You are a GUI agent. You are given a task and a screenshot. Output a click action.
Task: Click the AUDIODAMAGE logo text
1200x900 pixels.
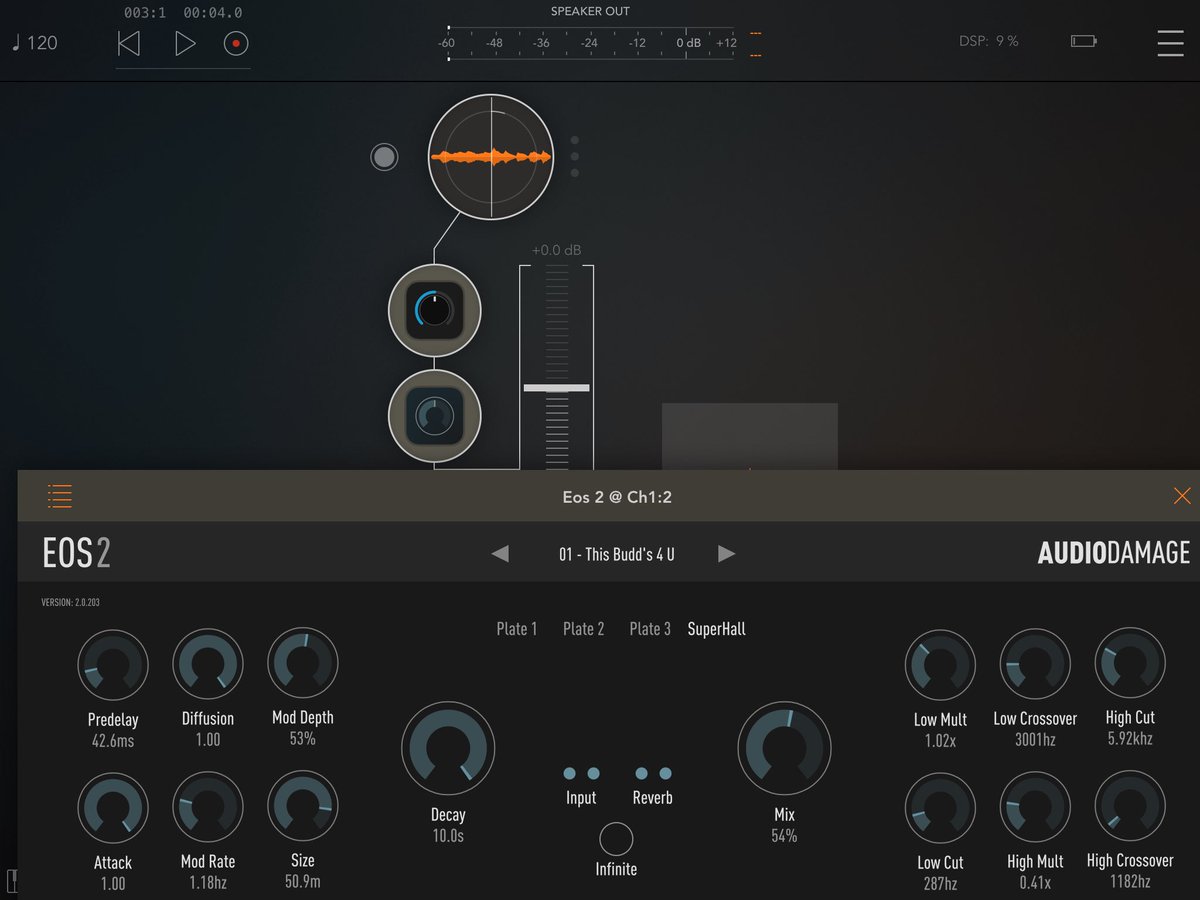1113,552
